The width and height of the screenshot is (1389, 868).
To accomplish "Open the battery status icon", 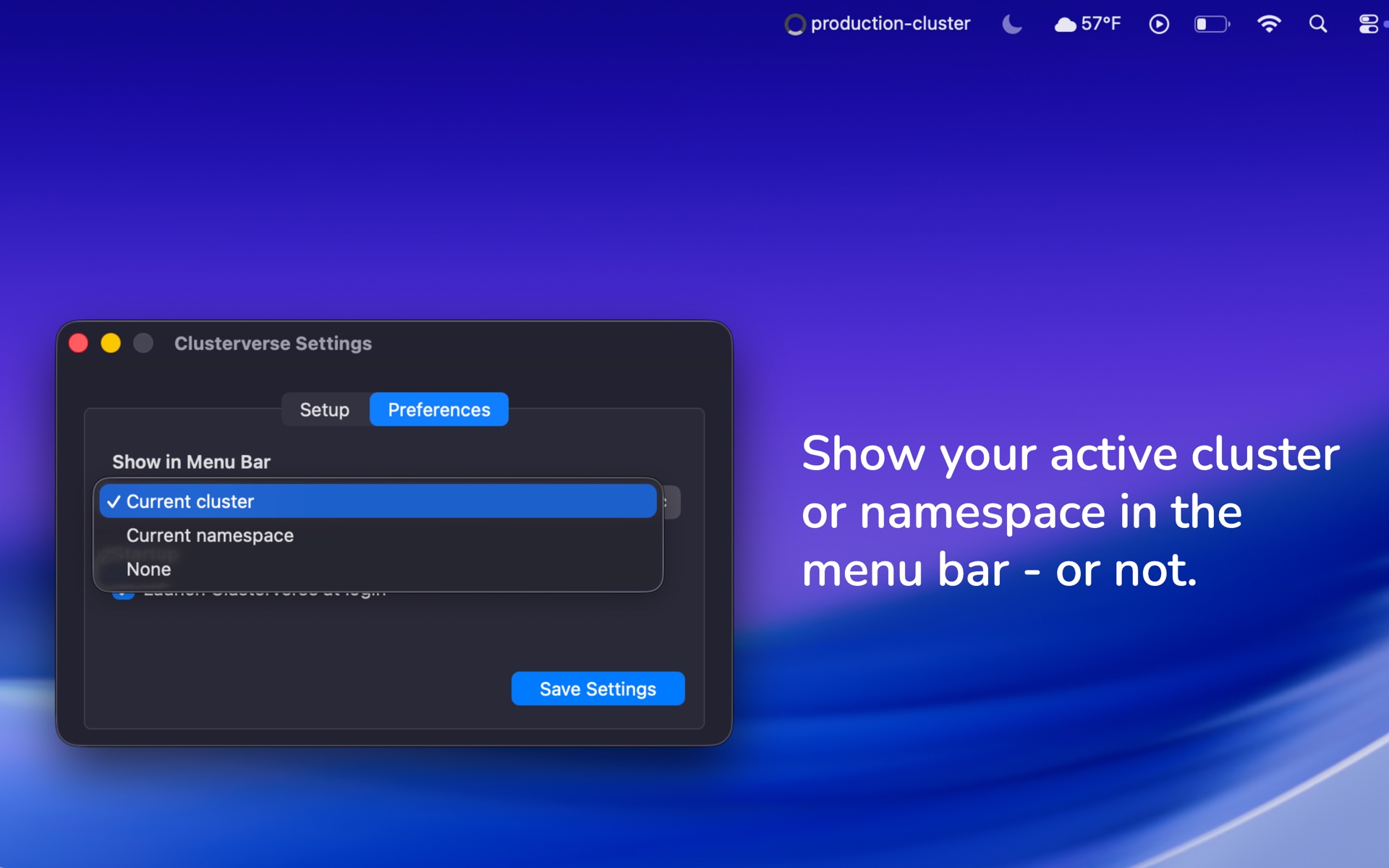I will (x=1212, y=24).
